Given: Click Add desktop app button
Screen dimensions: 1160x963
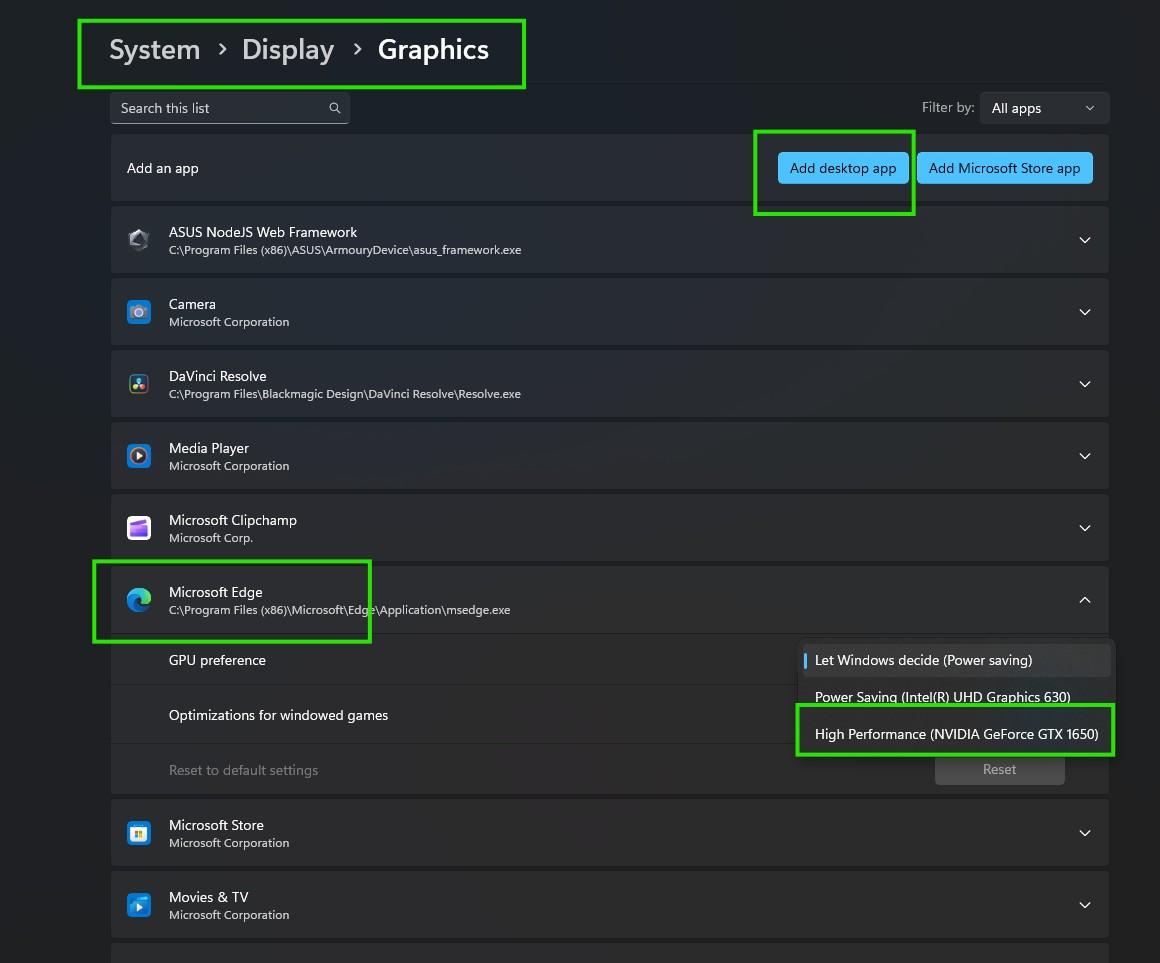Looking at the screenshot, I should tap(843, 168).
